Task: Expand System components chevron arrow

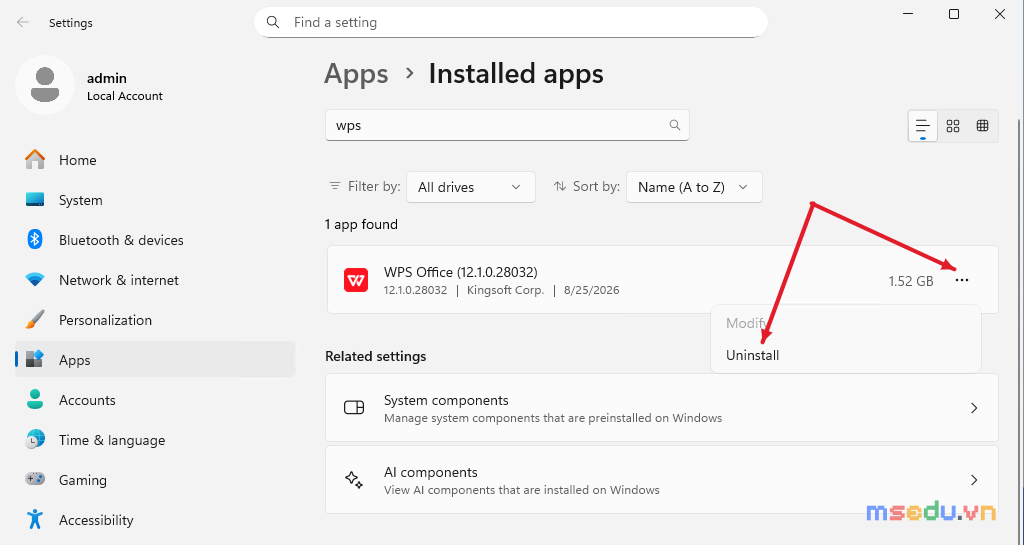Action: point(974,408)
